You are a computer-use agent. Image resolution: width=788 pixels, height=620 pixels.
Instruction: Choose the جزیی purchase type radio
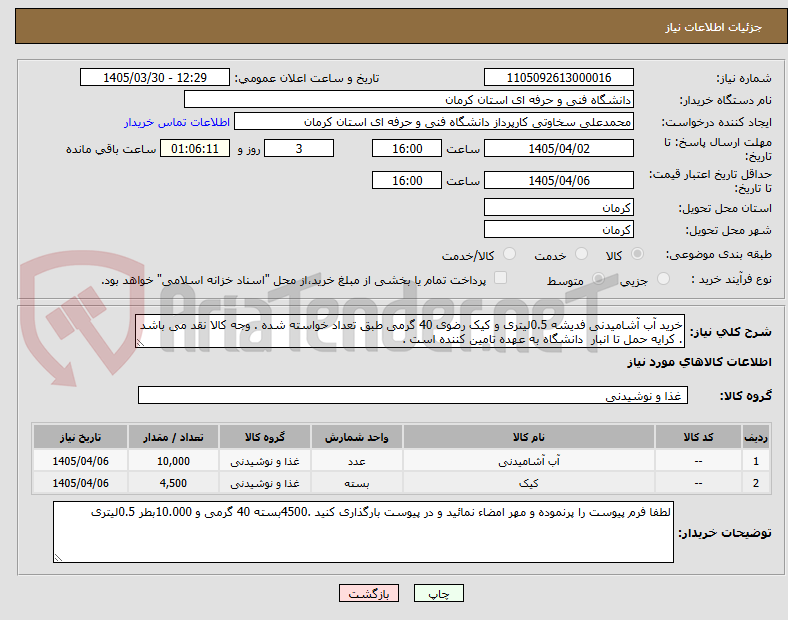(x=663, y=279)
